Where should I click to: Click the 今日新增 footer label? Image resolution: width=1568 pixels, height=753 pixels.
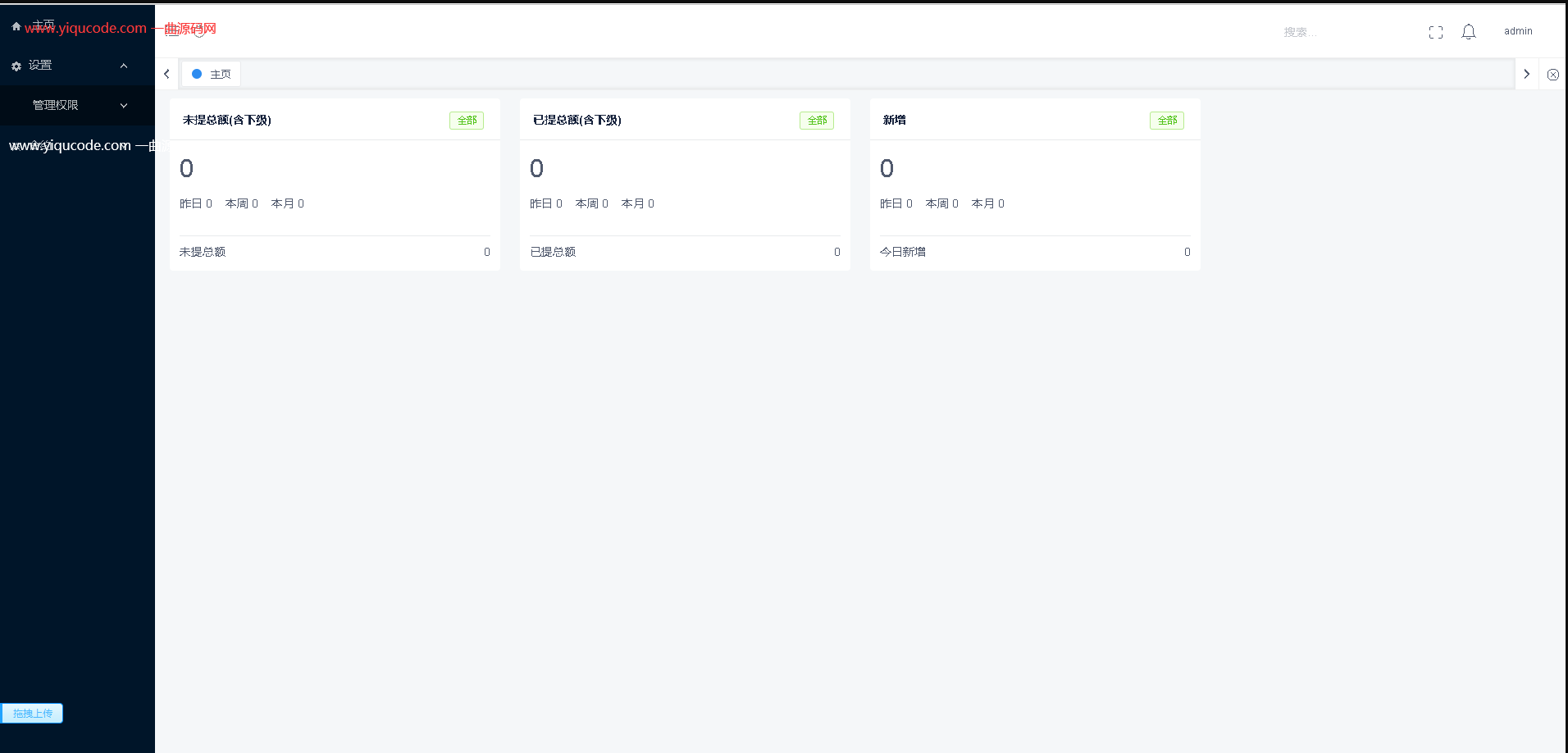click(903, 252)
